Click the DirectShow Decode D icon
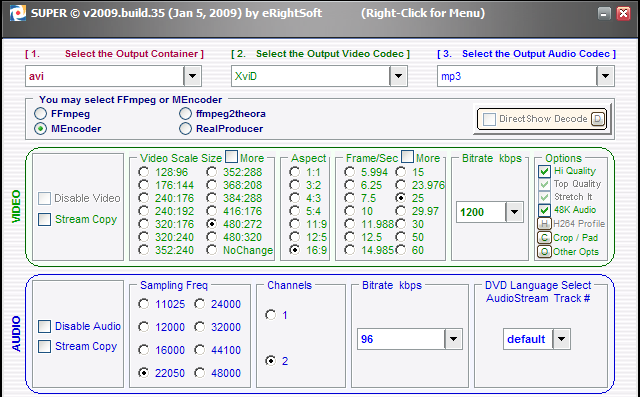Viewport: 640px width, 397px height. pyautogui.click(x=598, y=119)
